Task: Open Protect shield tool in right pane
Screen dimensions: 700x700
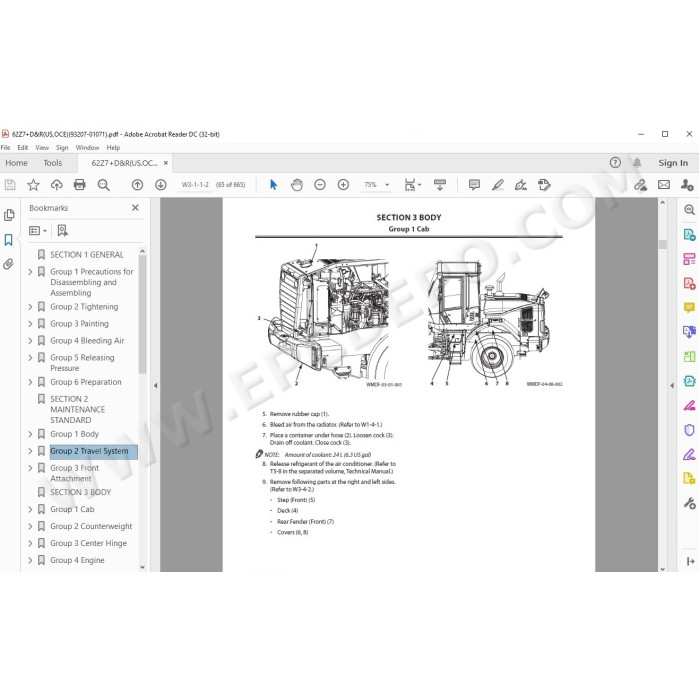Action: 689,429
